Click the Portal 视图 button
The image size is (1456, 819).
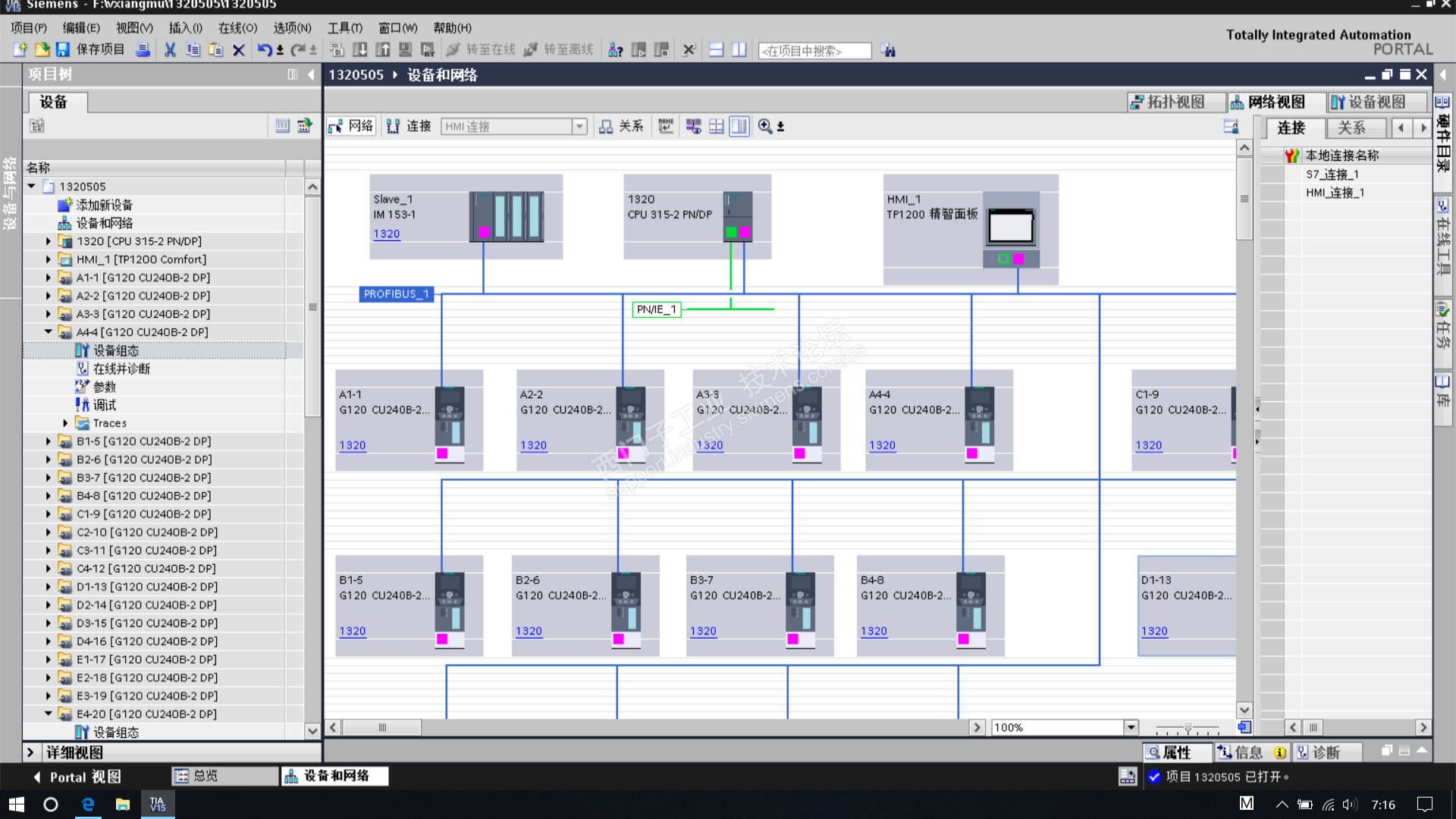coord(77,777)
